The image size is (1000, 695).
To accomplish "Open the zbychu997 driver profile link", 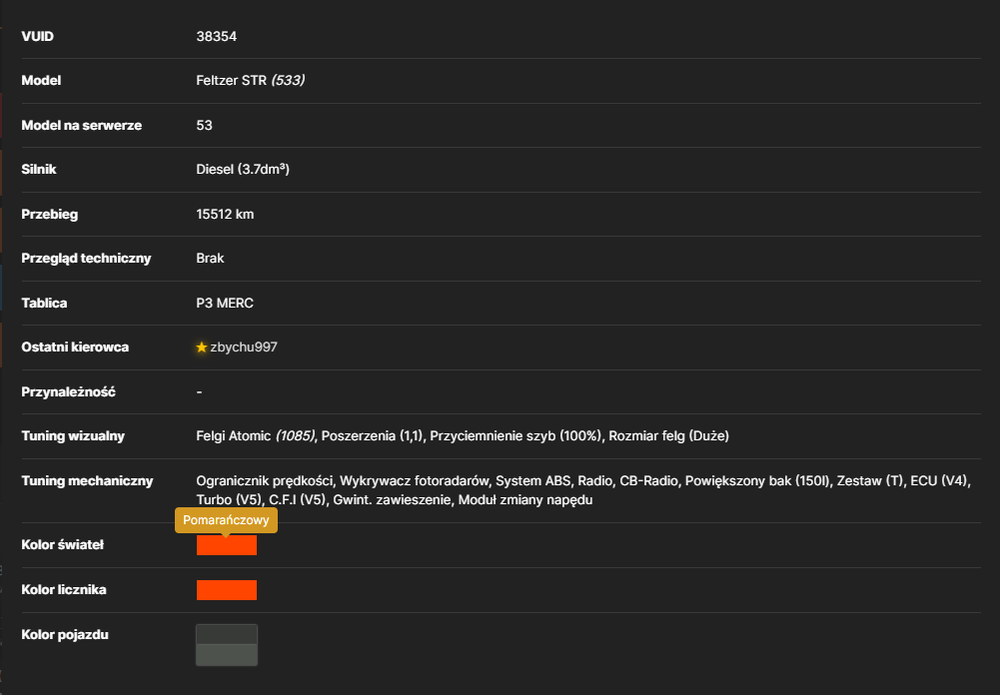I will tap(244, 348).
